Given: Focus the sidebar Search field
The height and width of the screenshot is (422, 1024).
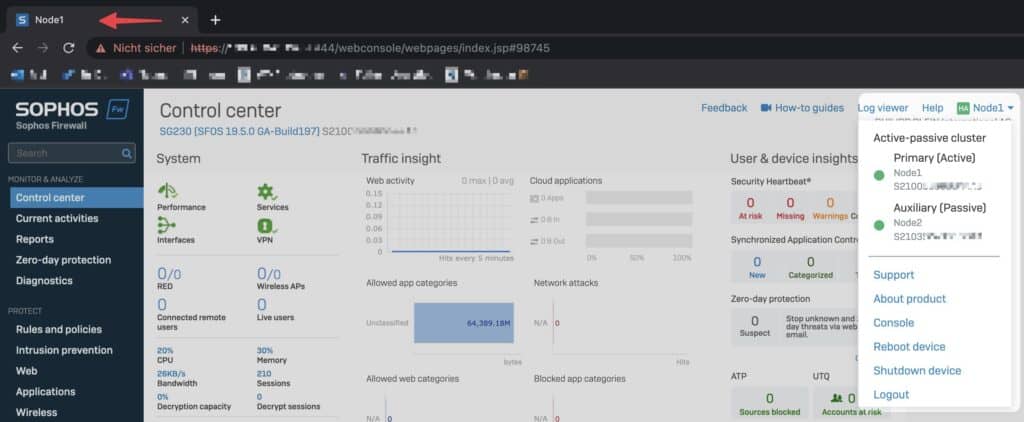Looking at the screenshot, I should pyautogui.click(x=65, y=154).
